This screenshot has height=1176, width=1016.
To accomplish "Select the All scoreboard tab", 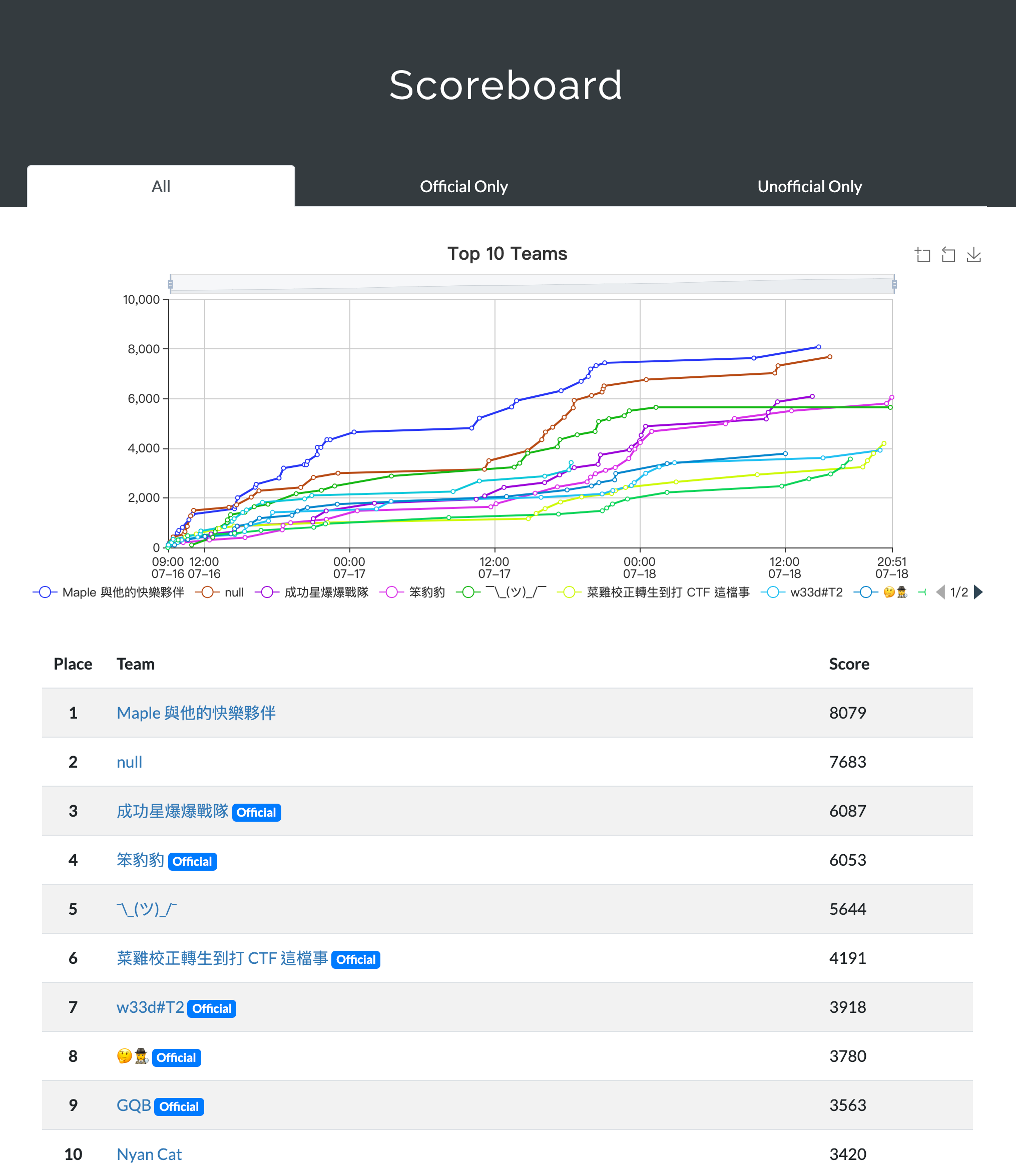I will (161, 186).
